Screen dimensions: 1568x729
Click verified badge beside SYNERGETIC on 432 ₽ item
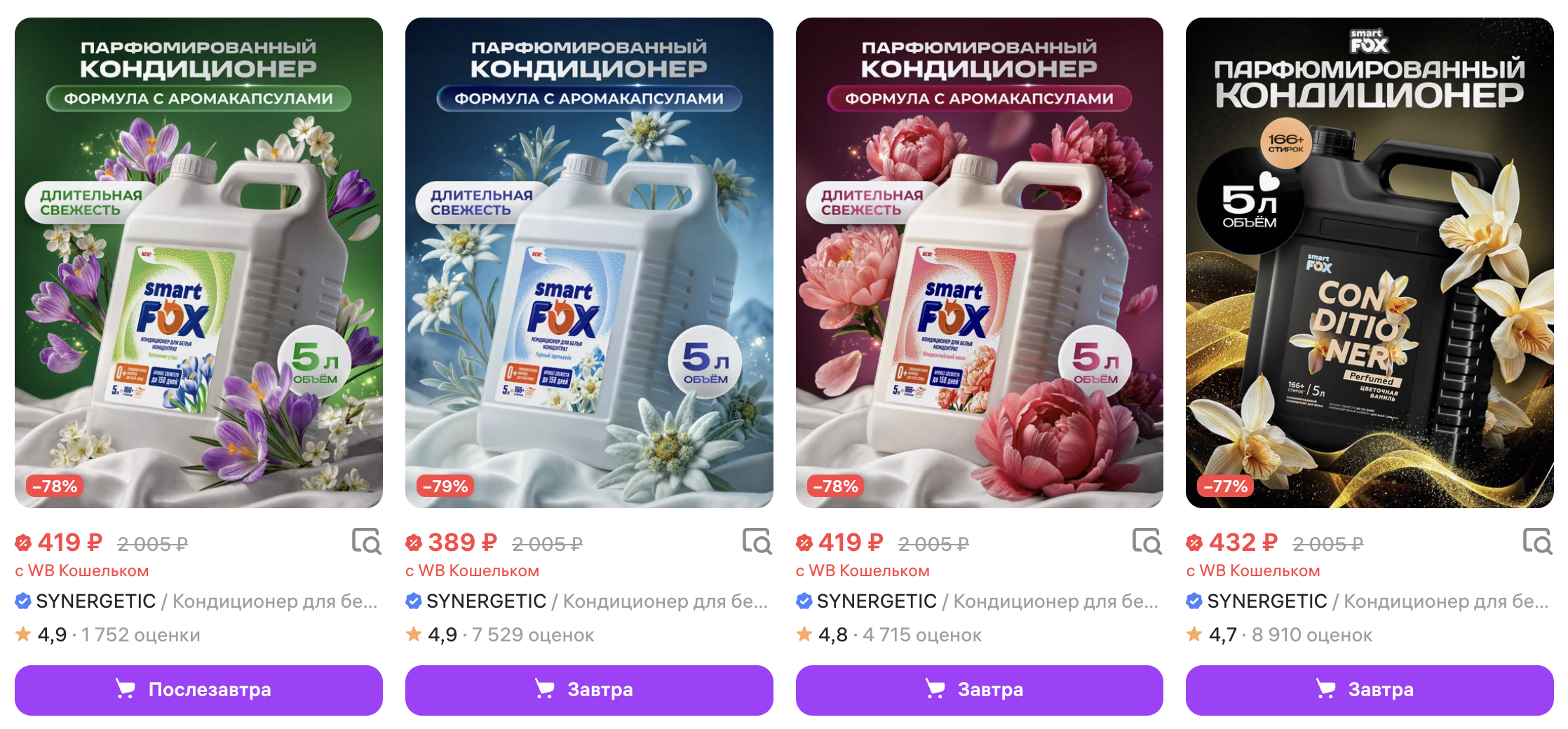1194,601
